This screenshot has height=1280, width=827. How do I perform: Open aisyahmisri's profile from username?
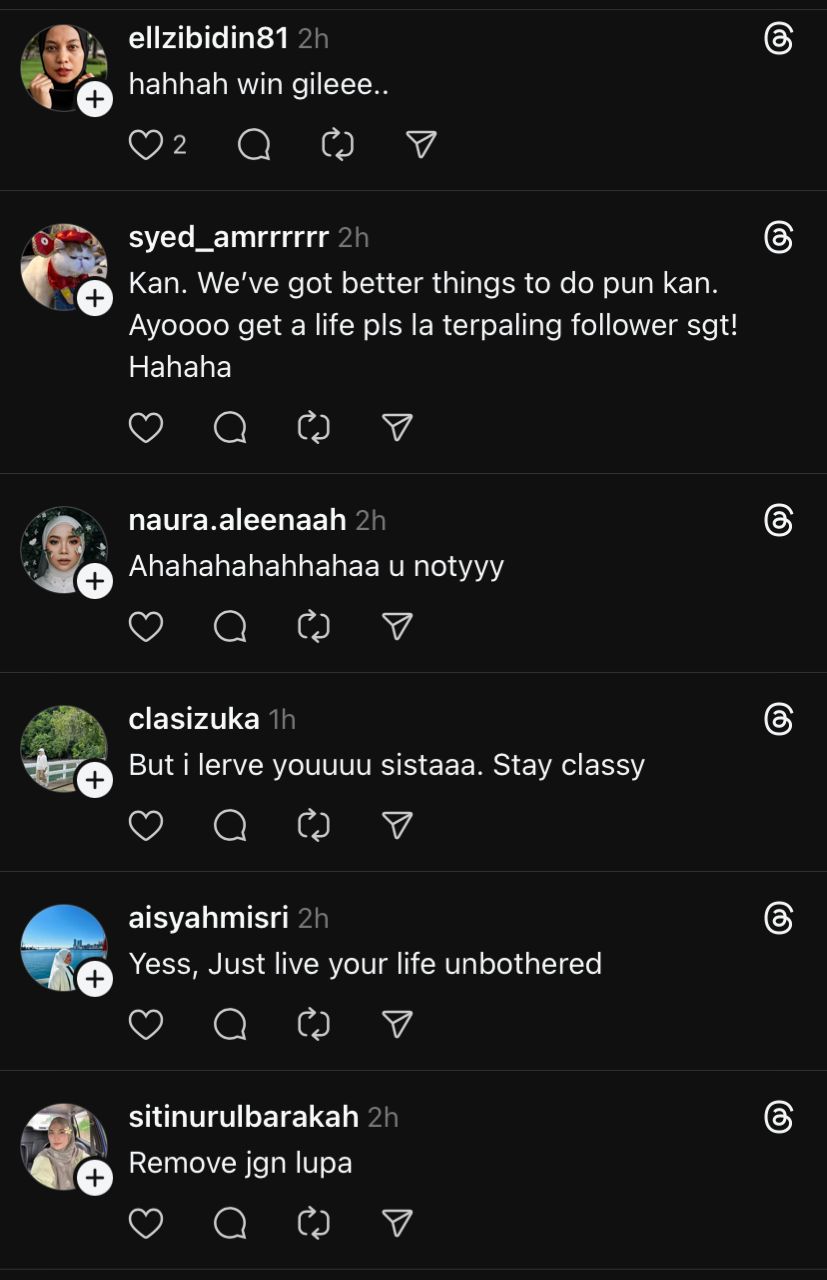point(209,918)
